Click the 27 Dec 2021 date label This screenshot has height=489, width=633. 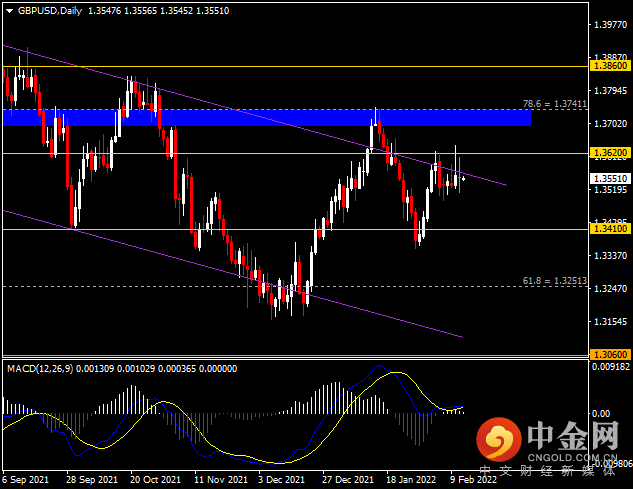pos(348,480)
